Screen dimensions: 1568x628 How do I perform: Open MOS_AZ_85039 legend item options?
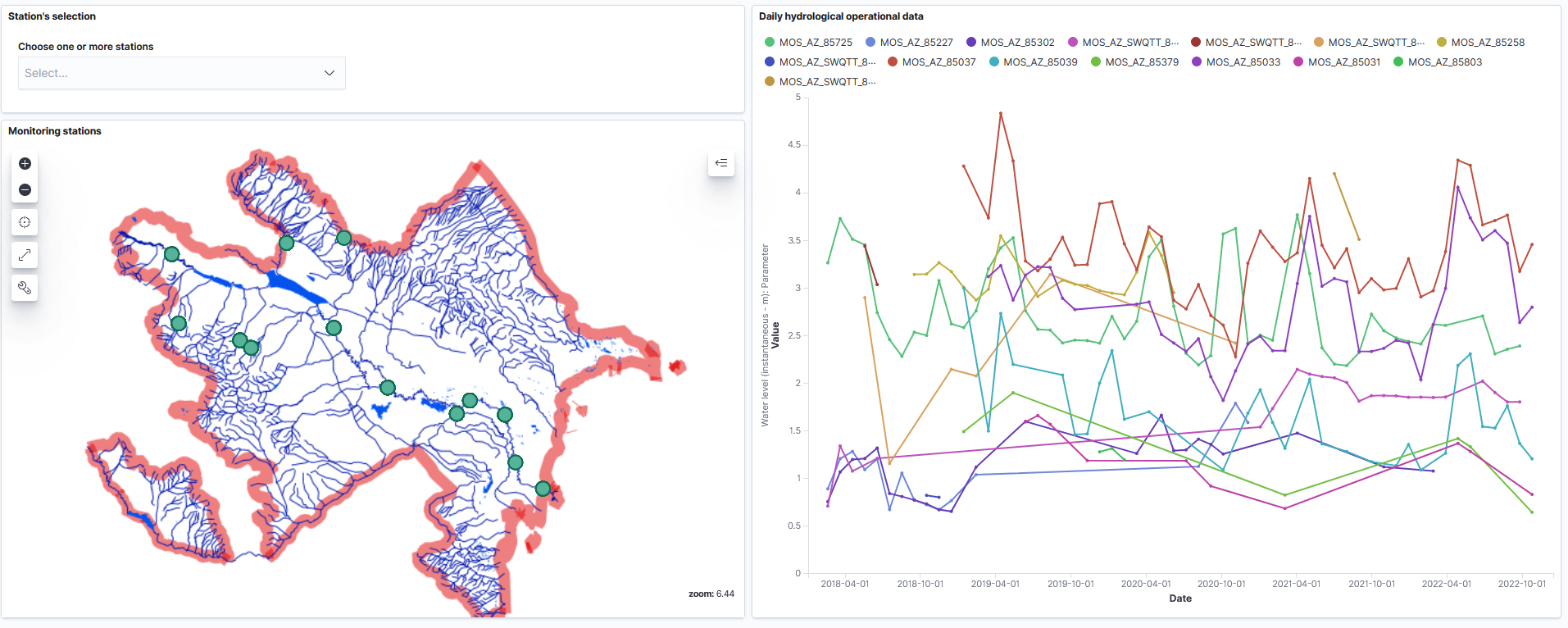[x=1039, y=62]
